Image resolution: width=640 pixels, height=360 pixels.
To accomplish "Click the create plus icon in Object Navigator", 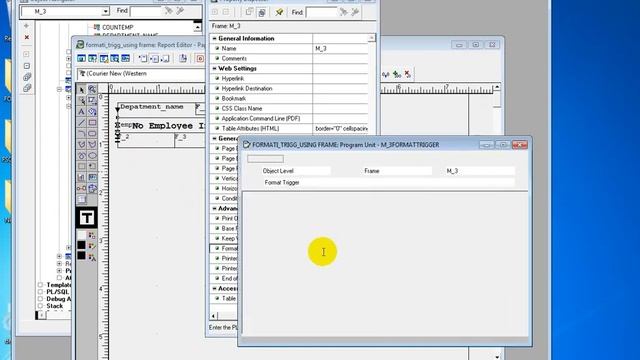I will [27, 26].
